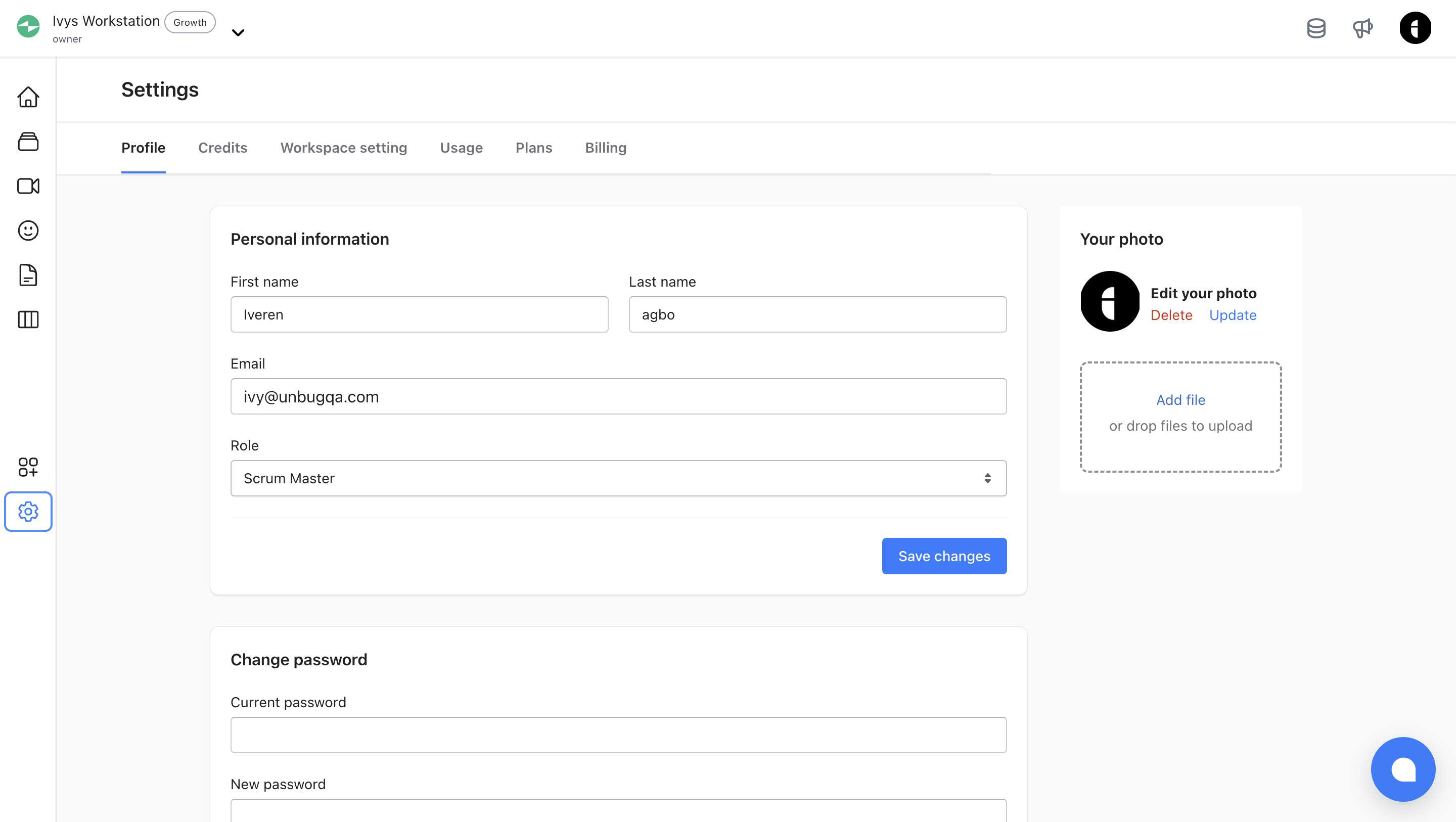Focus the Current password field
The width and height of the screenshot is (1456, 822).
tap(618, 735)
